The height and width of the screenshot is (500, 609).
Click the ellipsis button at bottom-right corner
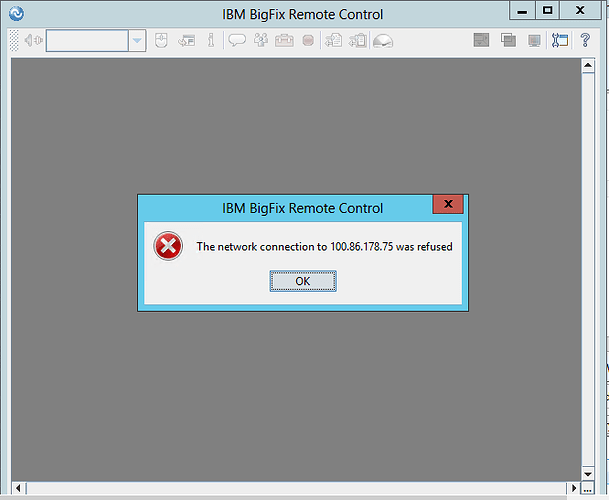[x=588, y=488]
